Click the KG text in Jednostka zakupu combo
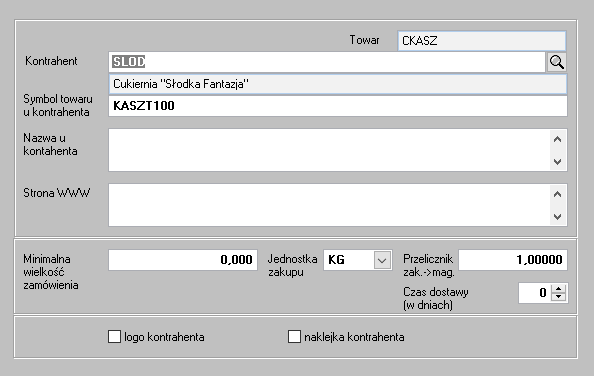Viewport: 594px width, 376px height. pyautogui.click(x=336, y=260)
